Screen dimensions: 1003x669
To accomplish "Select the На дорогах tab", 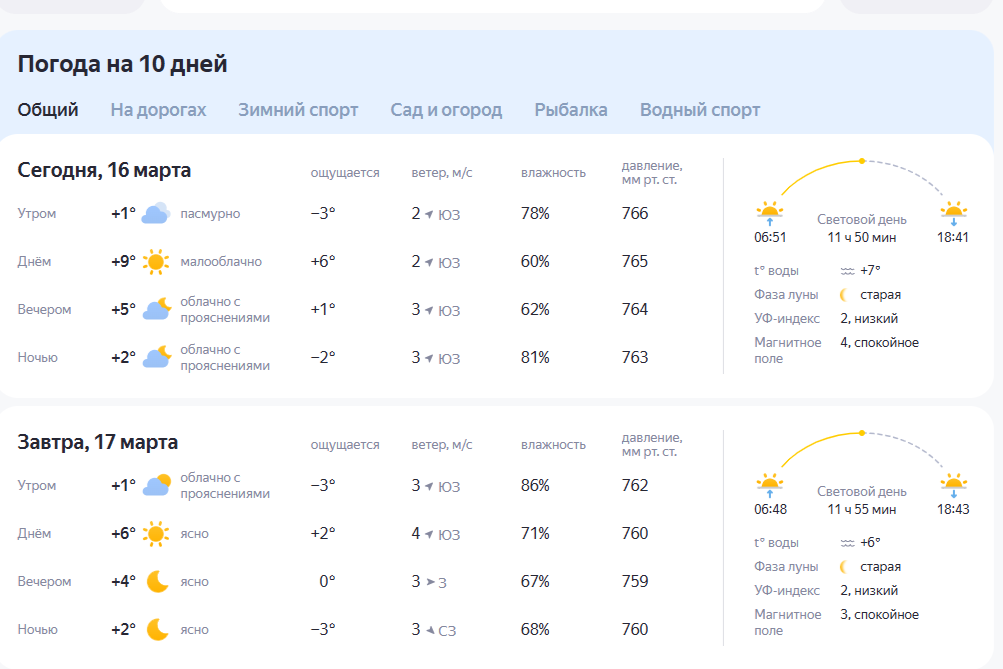I will (158, 110).
